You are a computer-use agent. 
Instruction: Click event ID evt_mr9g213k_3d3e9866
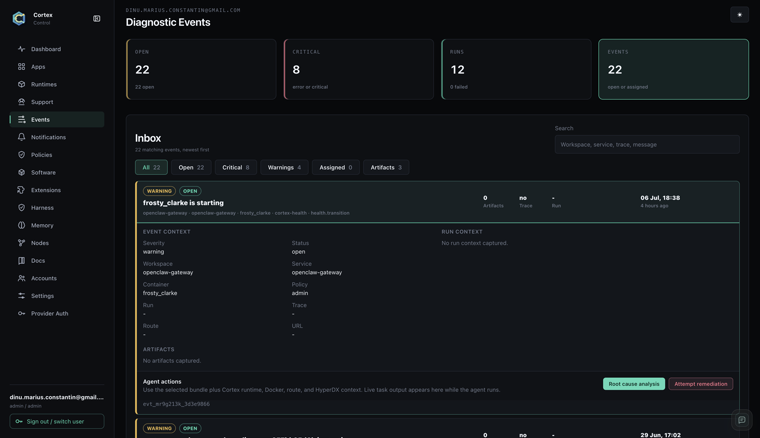click(x=176, y=404)
